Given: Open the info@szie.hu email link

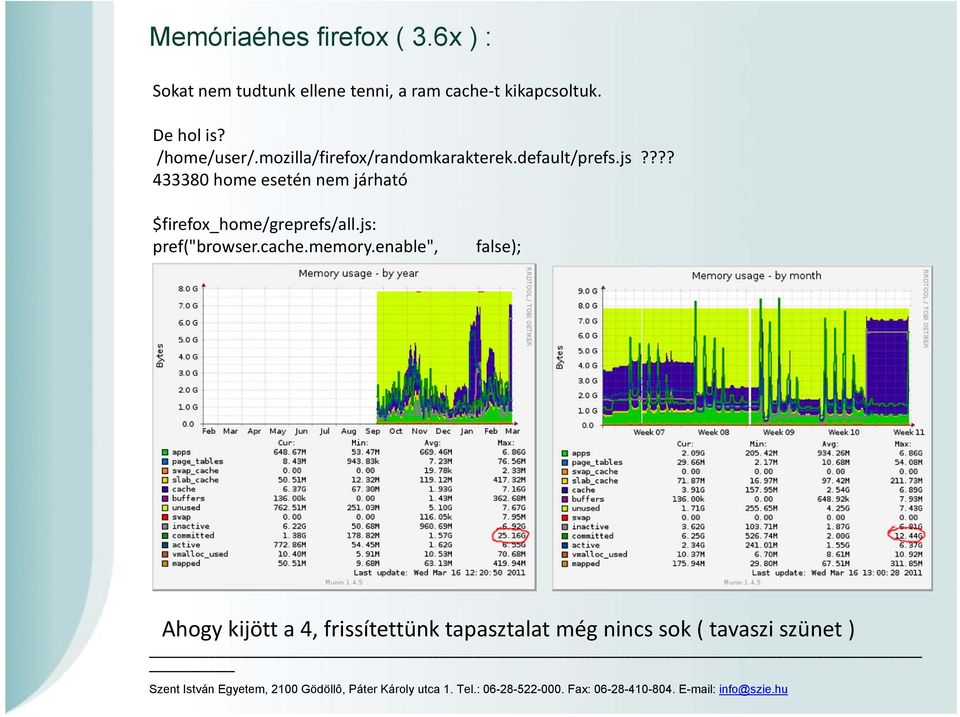Looking at the screenshot, I should tap(753, 689).
